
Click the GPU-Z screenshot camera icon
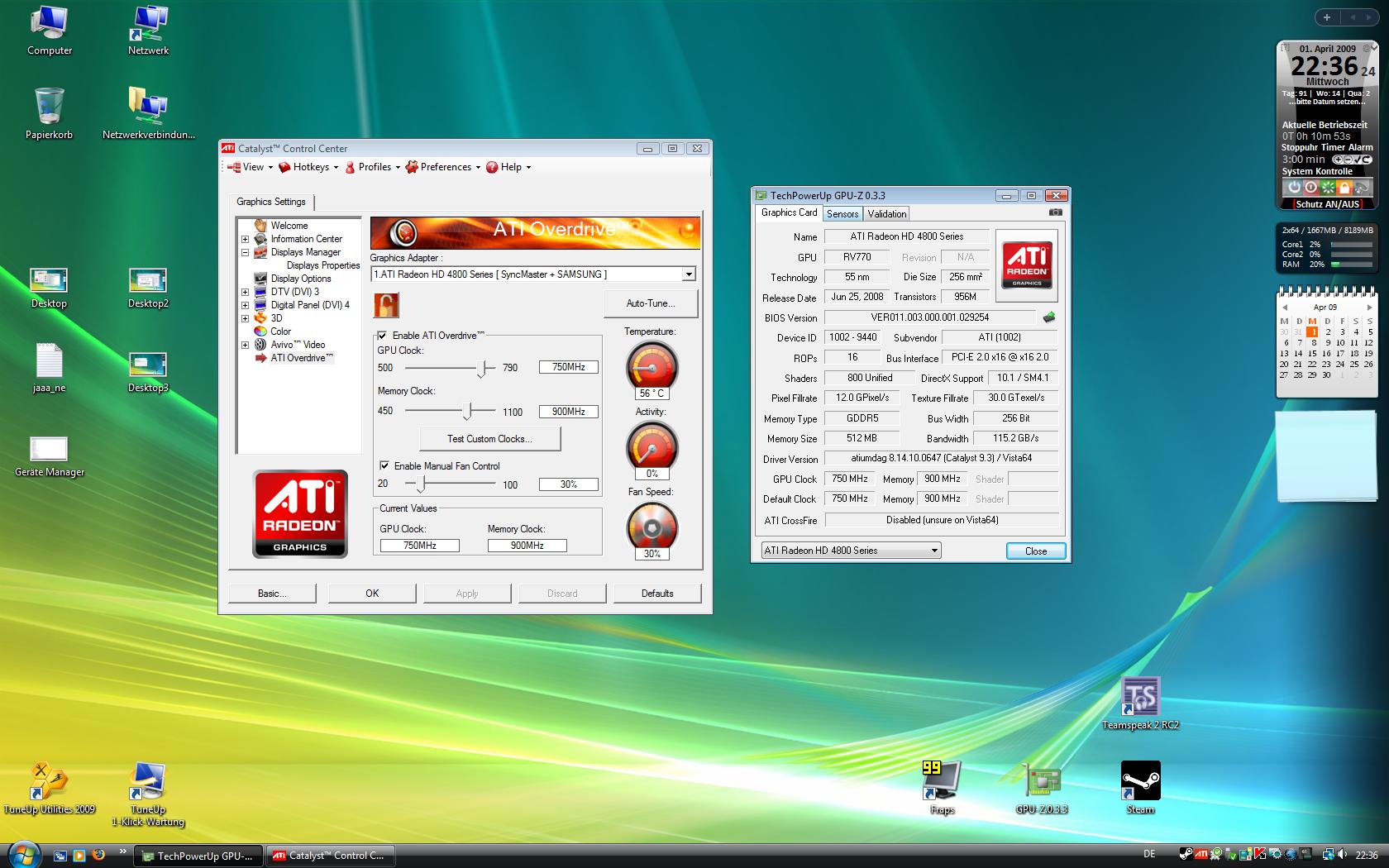pyautogui.click(x=1055, y=212)
